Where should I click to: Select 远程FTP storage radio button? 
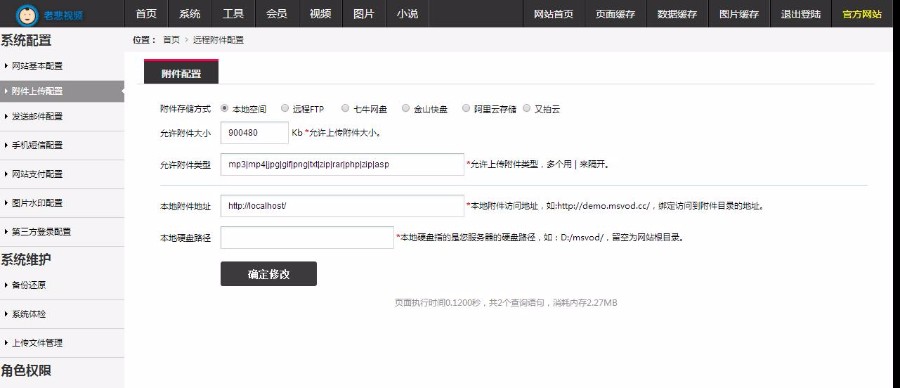point(285,108)
